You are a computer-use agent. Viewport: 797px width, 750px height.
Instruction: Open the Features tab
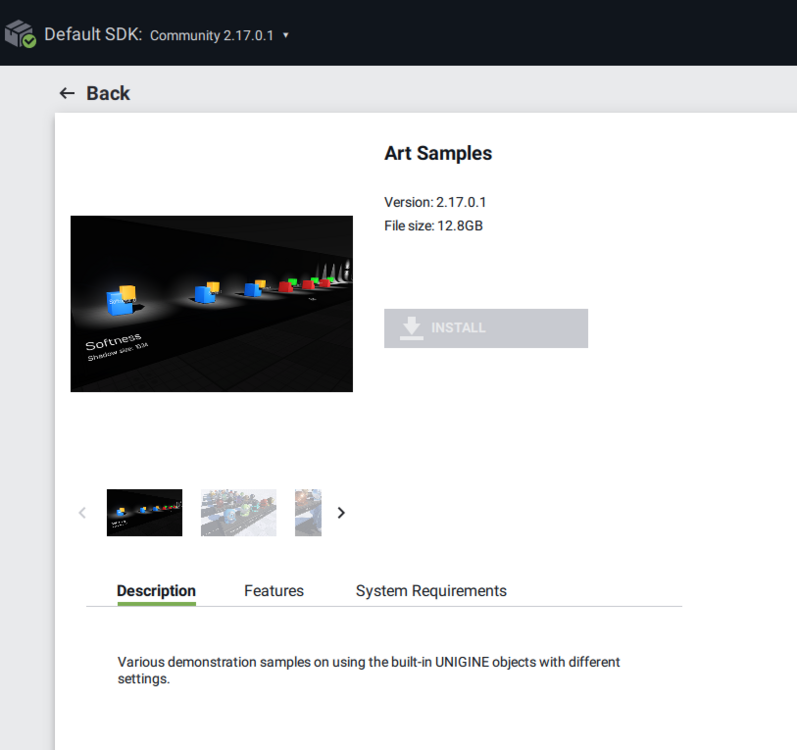[x=274, y=591]
